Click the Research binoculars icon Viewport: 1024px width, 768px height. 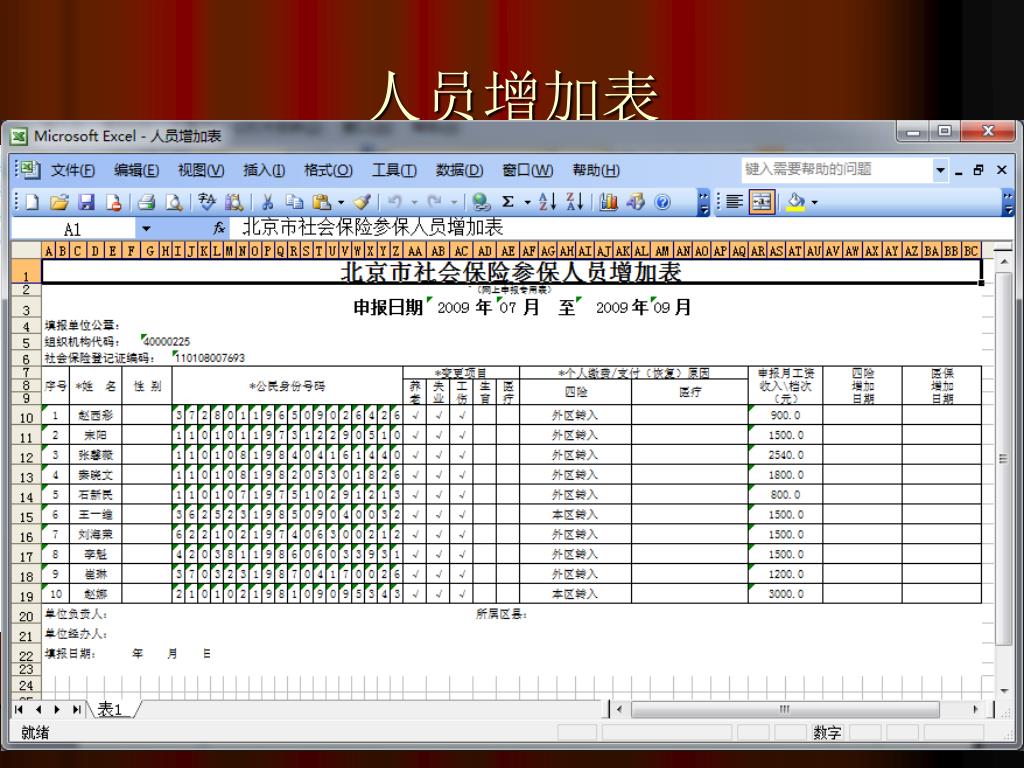pyautogui.click(x=234, y=202)
